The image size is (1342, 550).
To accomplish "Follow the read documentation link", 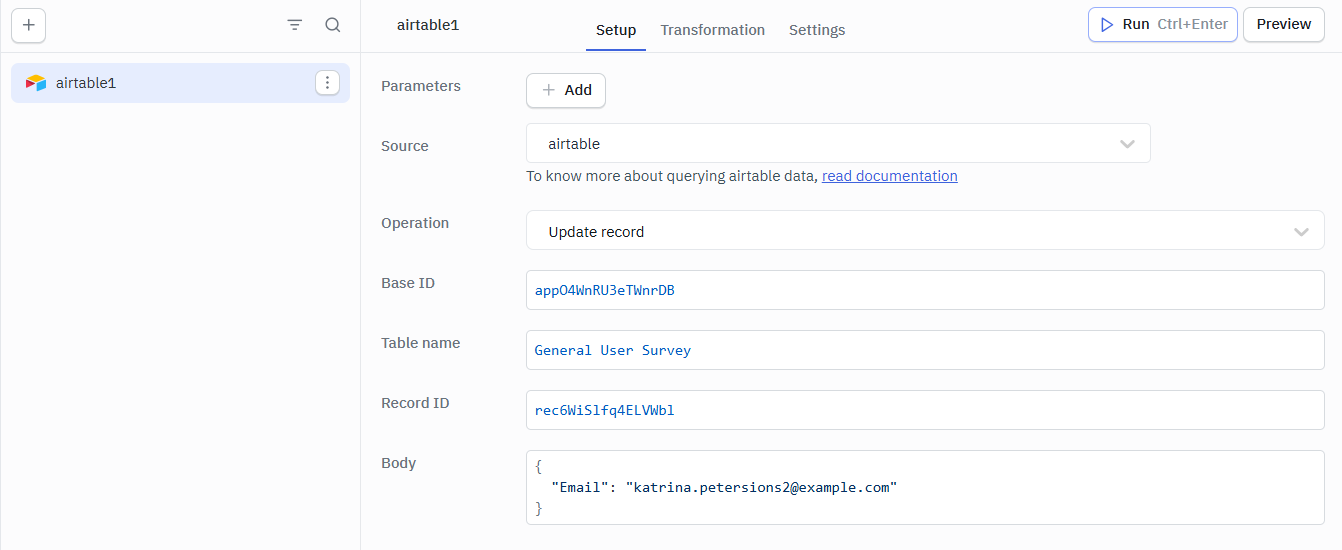I will (889, 176).
